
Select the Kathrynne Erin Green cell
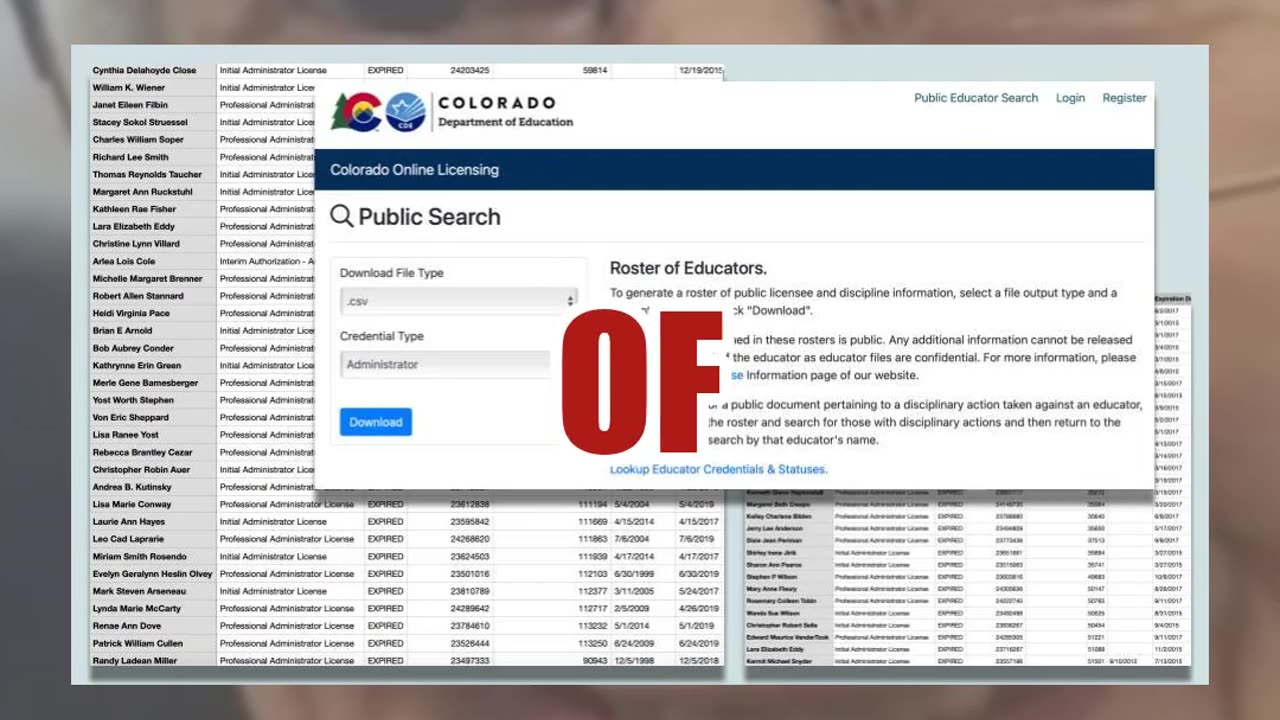[x=154, y=365]
